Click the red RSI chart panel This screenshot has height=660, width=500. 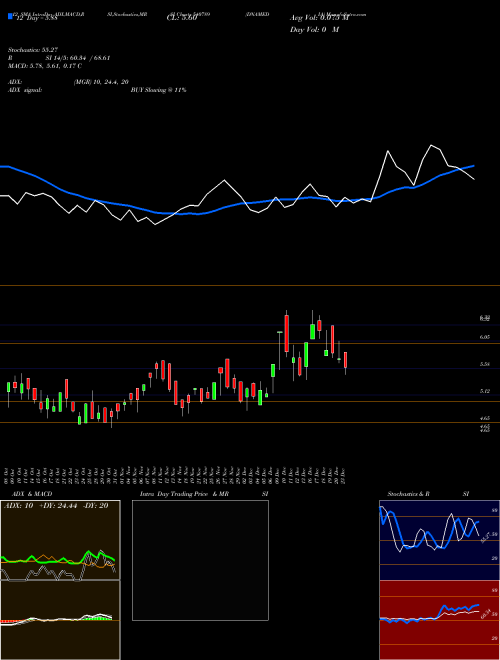point(439,620)
